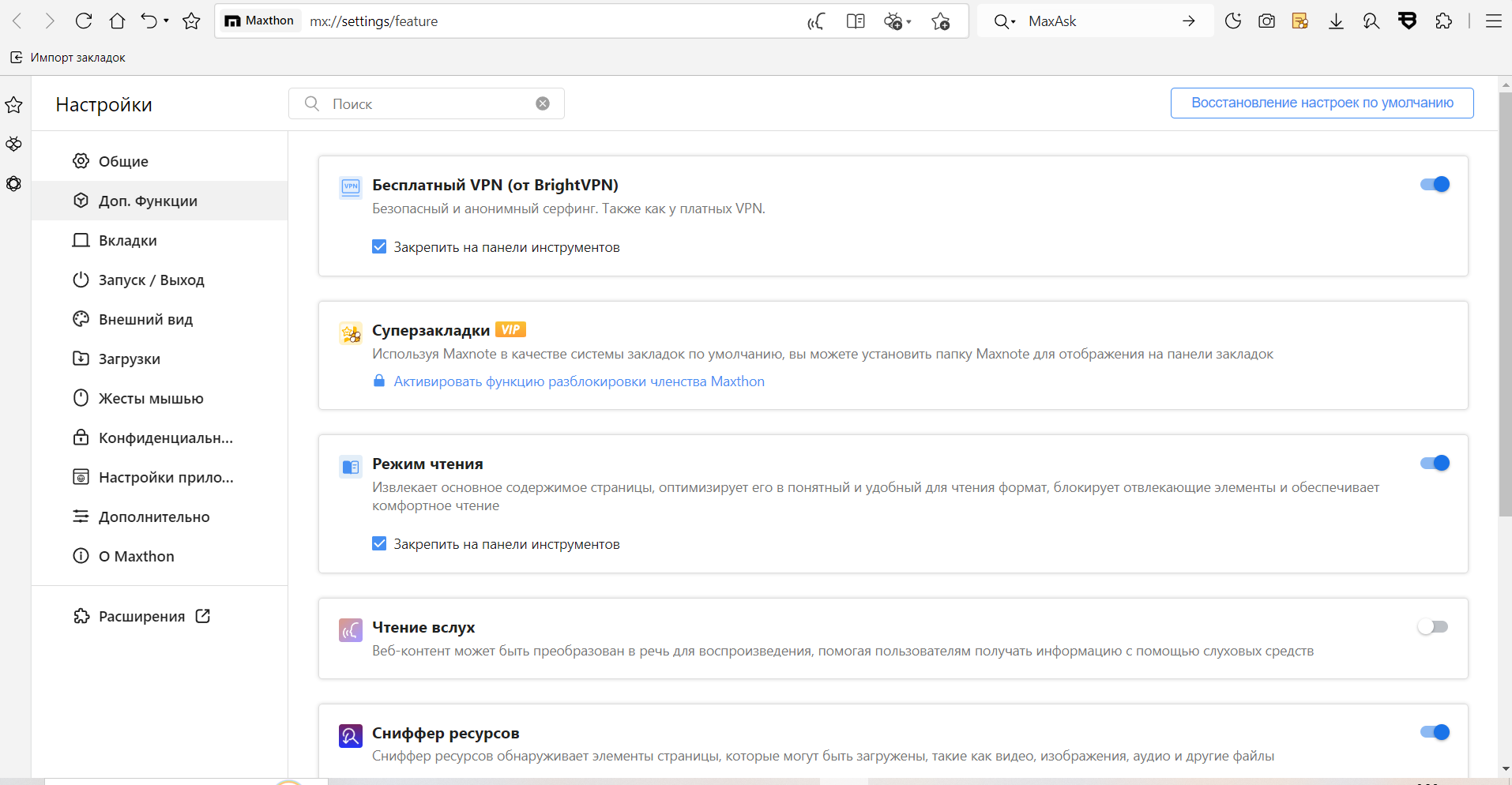Enable the Чтение вслух toggle
The image size is (1512, 785).
pos(1433,627)
